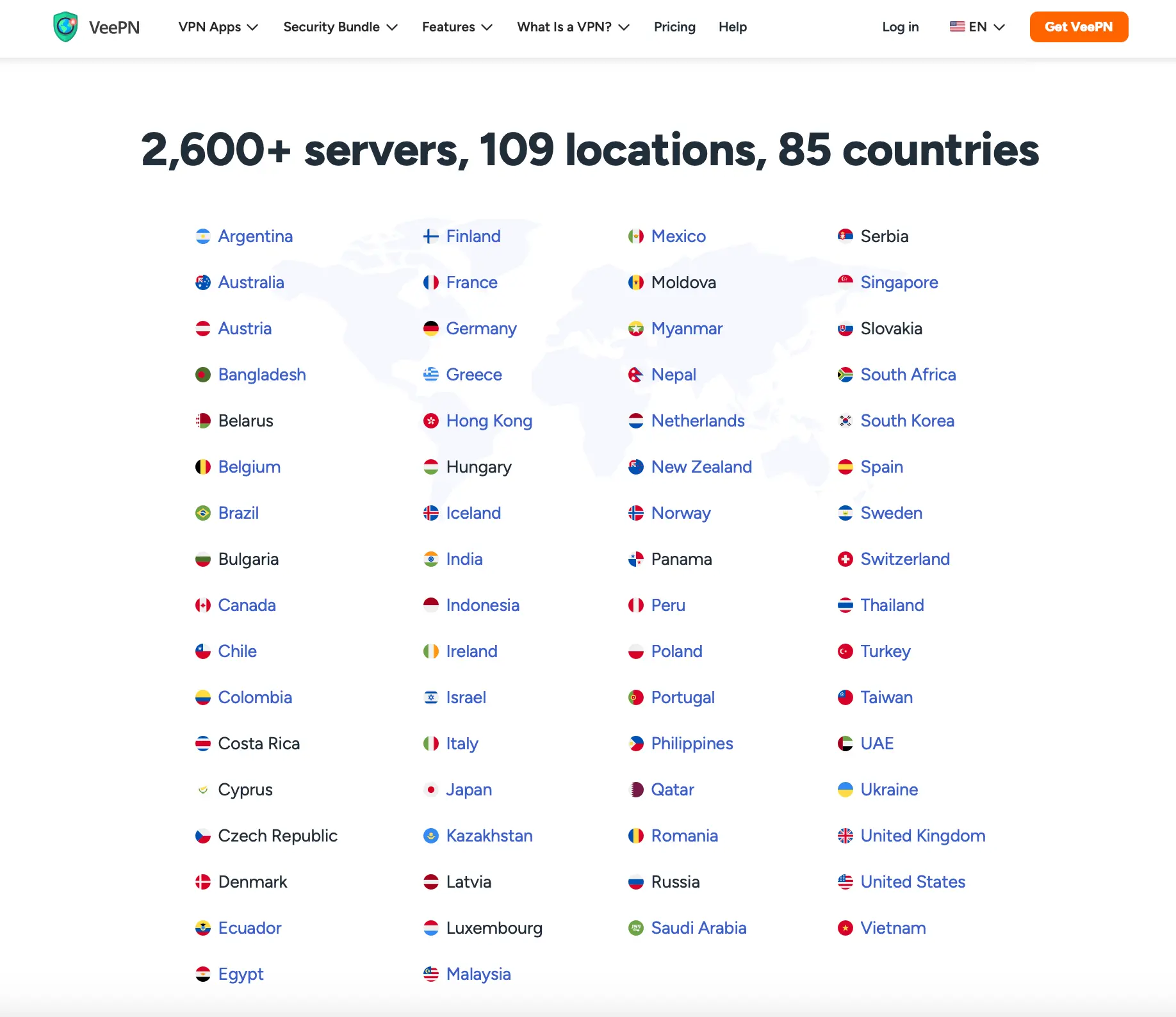The width and height of the screenshot is (1176, 1017).
Task: Click the Japan flag icon
Action: coord(431,790)
